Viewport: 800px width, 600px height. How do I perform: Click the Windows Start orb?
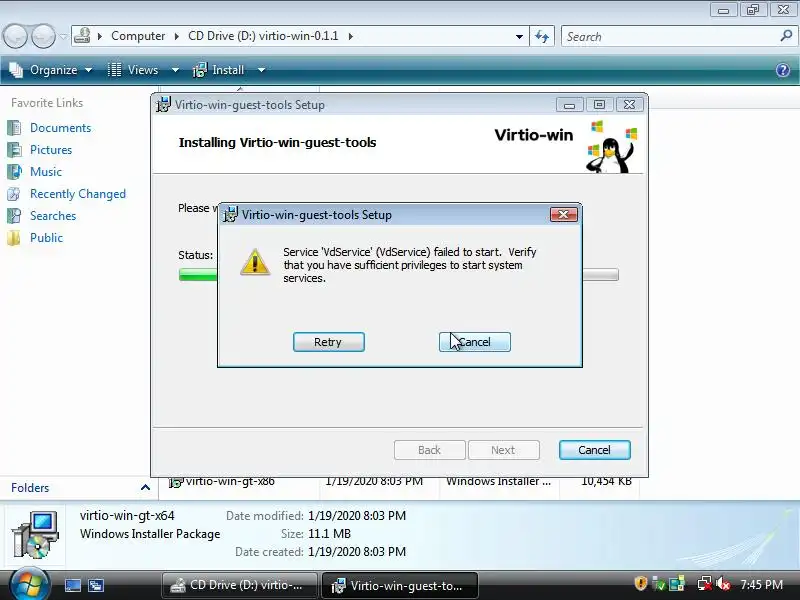tap(30, 585)
